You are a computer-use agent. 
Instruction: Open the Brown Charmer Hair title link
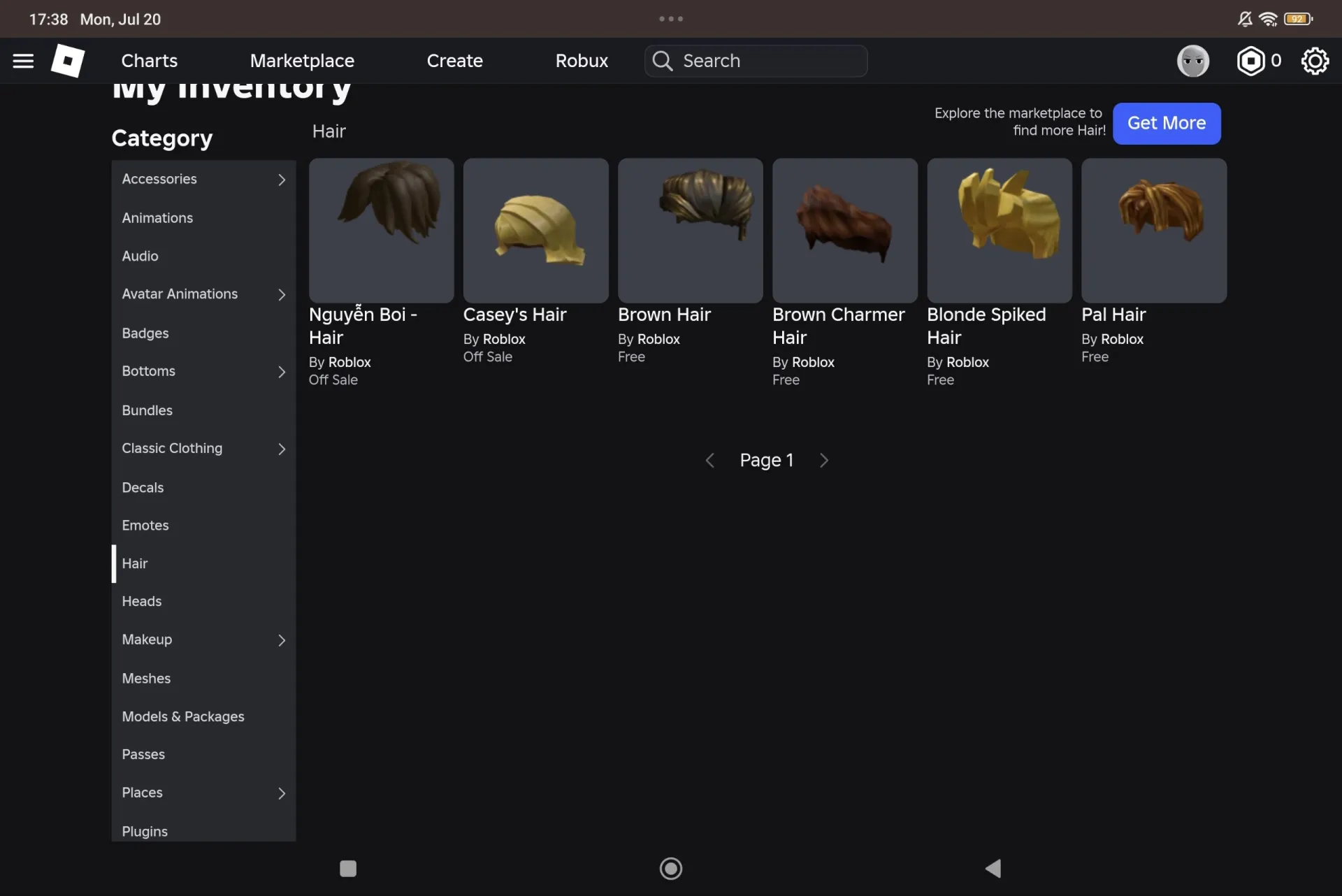coord(839,326)
